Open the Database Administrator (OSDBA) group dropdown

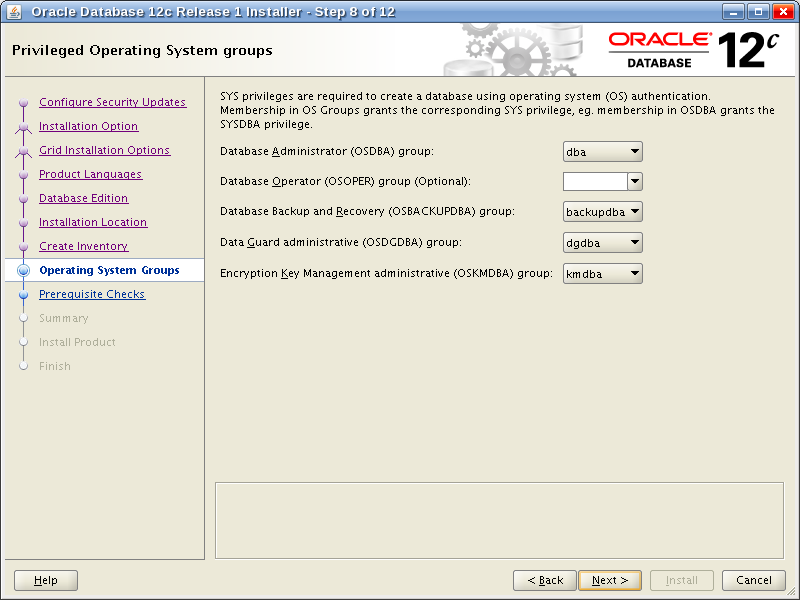[602, 152]
